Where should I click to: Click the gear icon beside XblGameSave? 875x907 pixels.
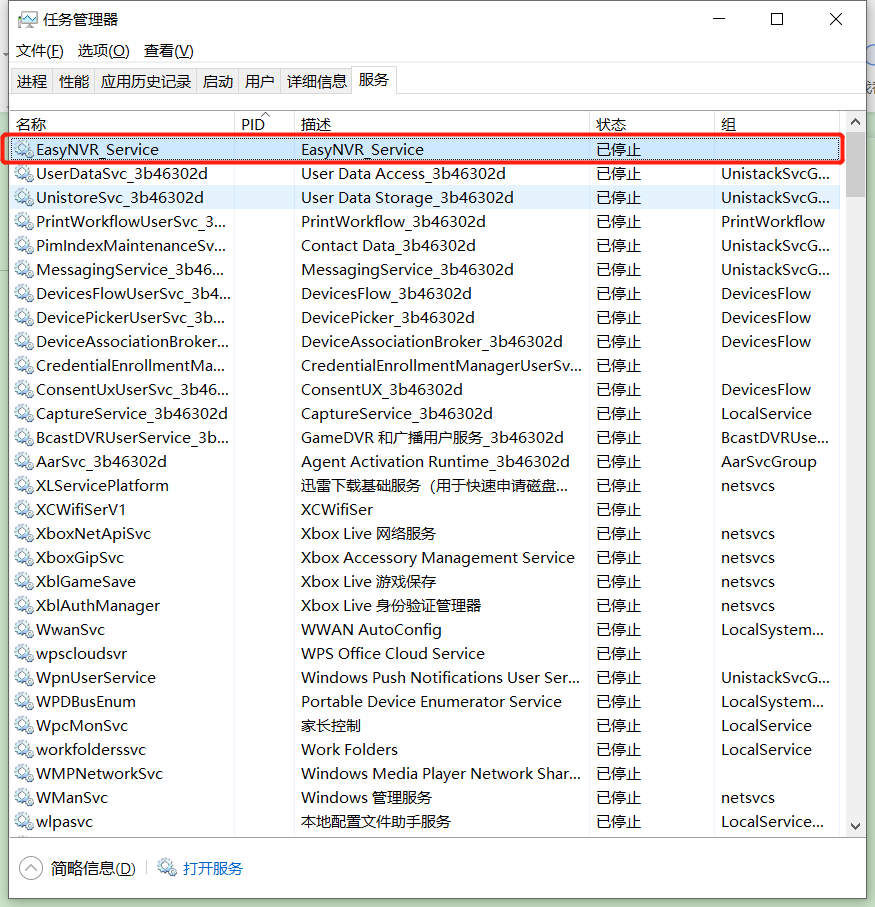24,581
